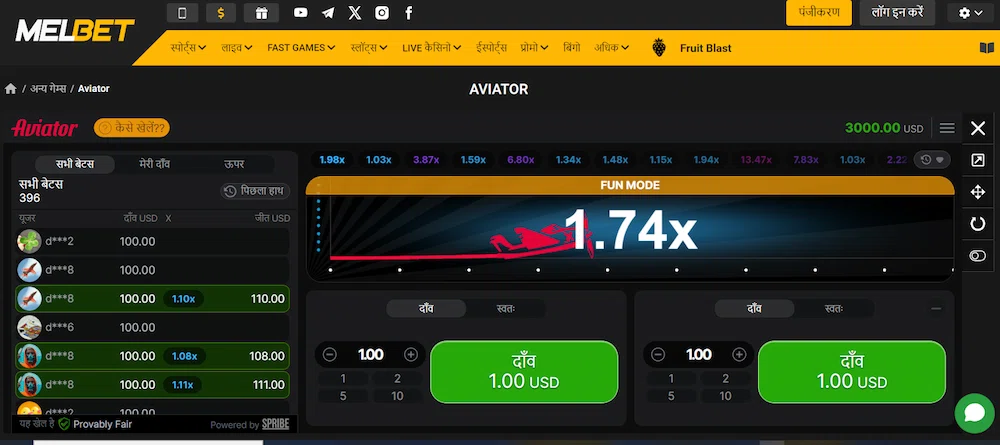Remove second bet panel with minus icon
This screenshot has height=445, width=1000.
point(936,309)
